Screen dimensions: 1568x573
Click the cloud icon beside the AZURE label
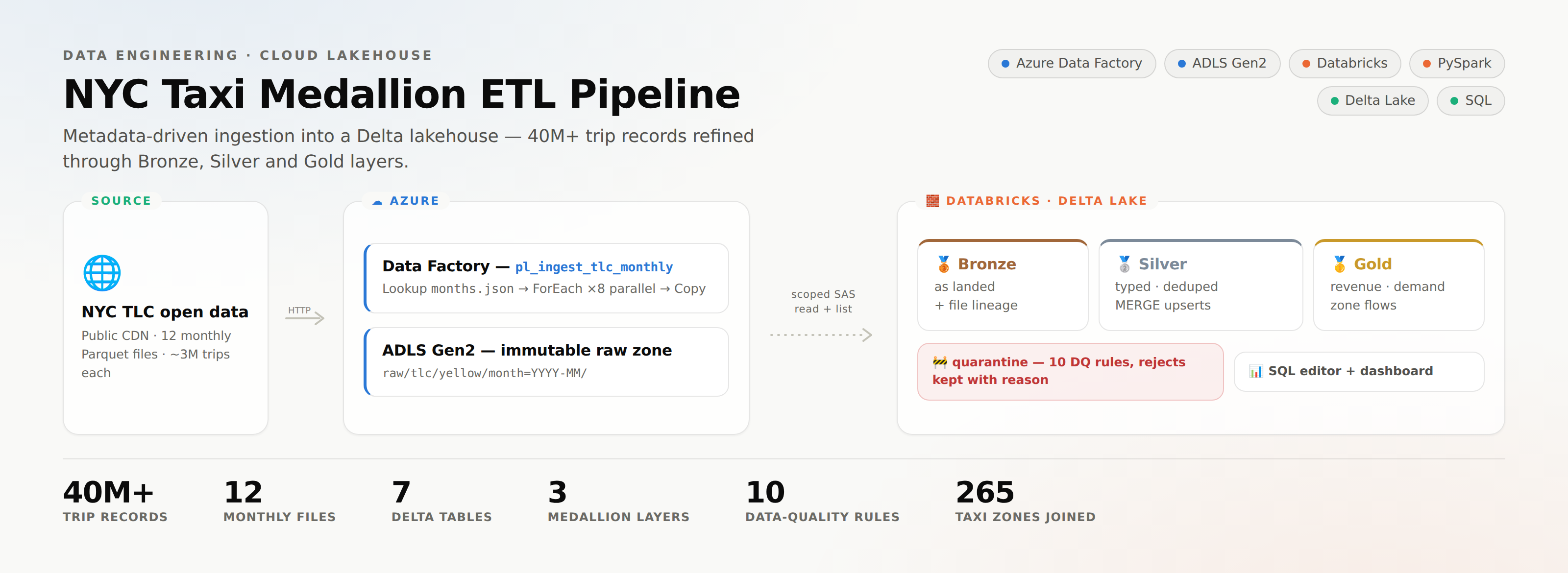[377, 201]
